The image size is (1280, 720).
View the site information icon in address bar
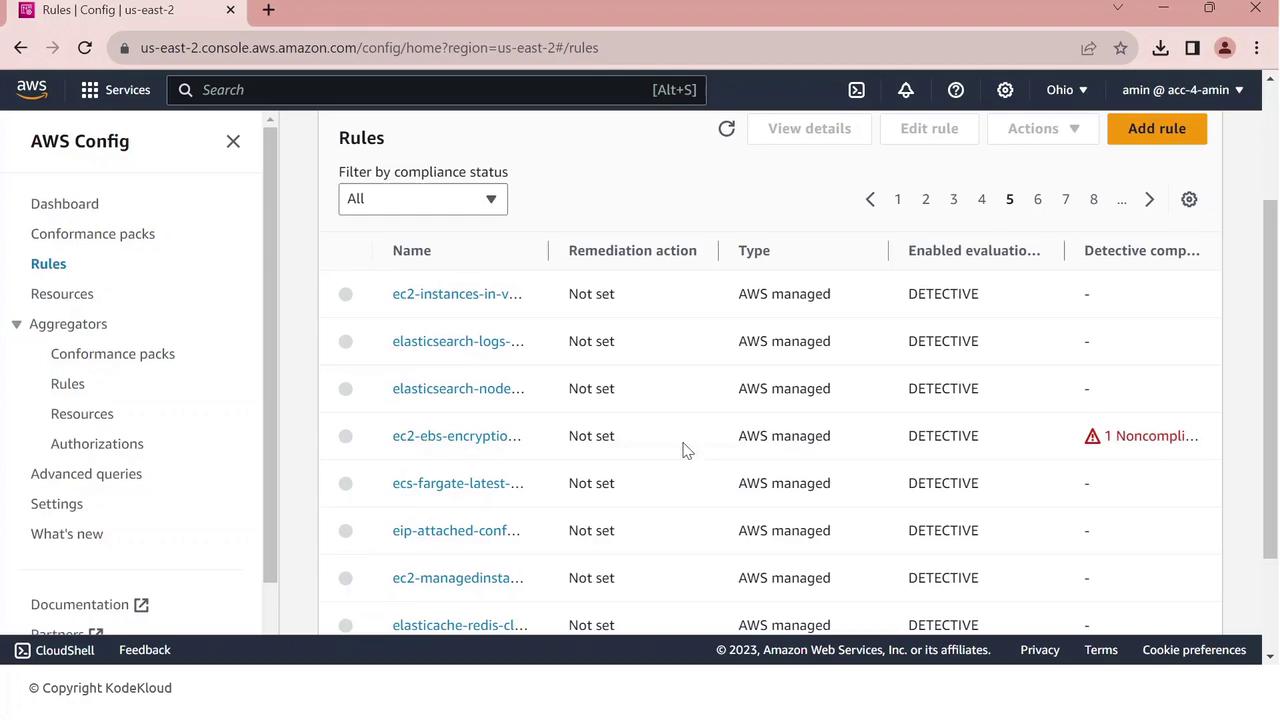point(123,48)
